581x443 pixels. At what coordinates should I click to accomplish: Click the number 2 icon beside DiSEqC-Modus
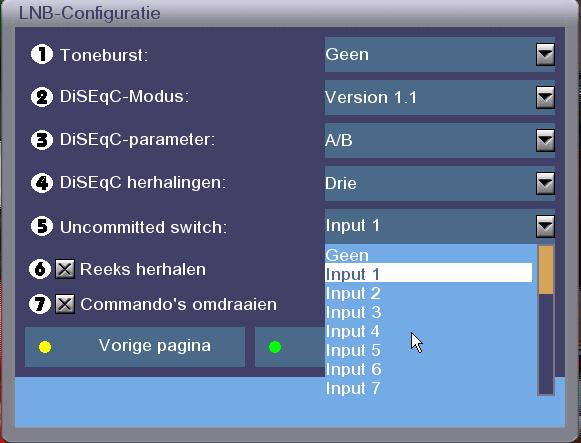coord(42,97)
